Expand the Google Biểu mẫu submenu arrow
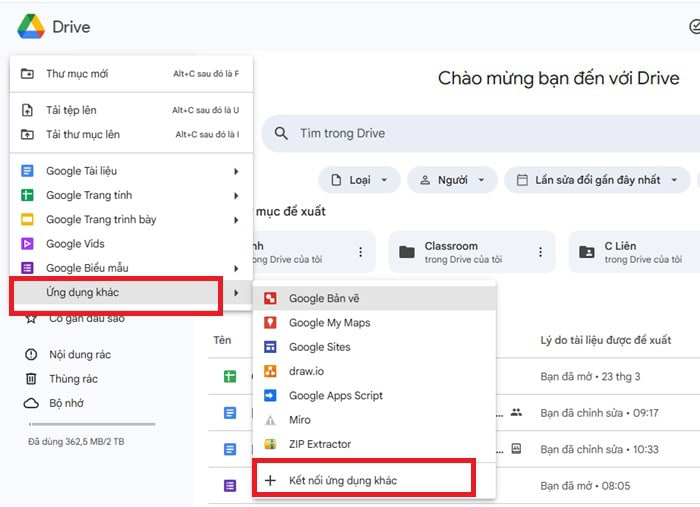700x507 pixels. [x=236, y=268]
